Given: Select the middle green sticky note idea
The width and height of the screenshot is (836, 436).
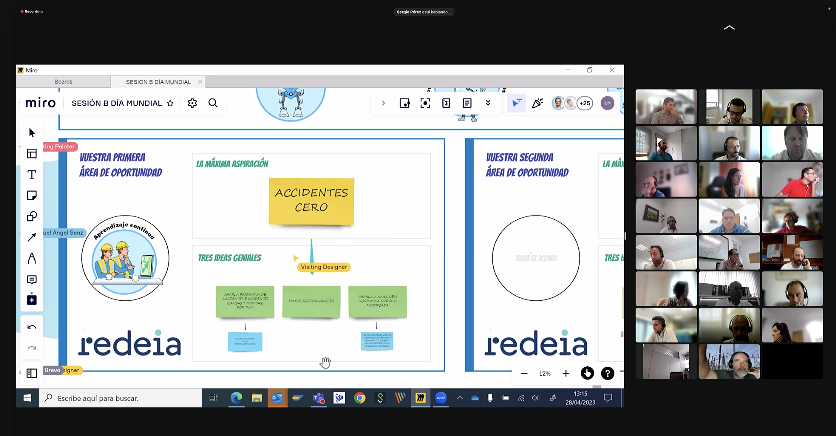Looking at the screenshot, I should click(311, 302).
